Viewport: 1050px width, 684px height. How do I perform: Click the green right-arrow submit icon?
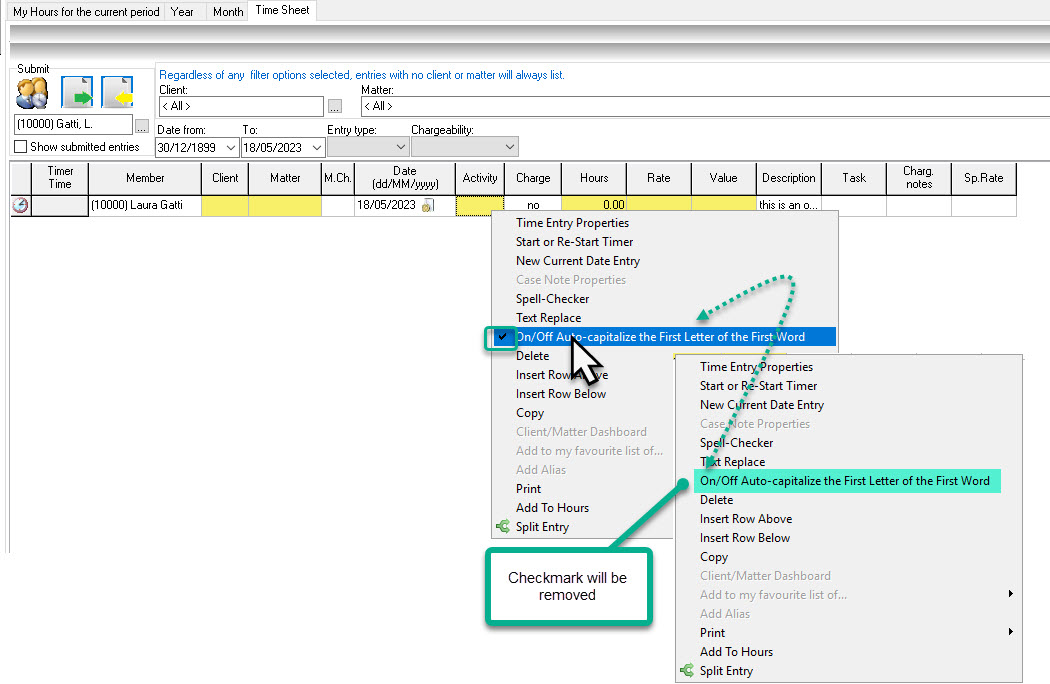pyautogui.click(x=77, y=92)
